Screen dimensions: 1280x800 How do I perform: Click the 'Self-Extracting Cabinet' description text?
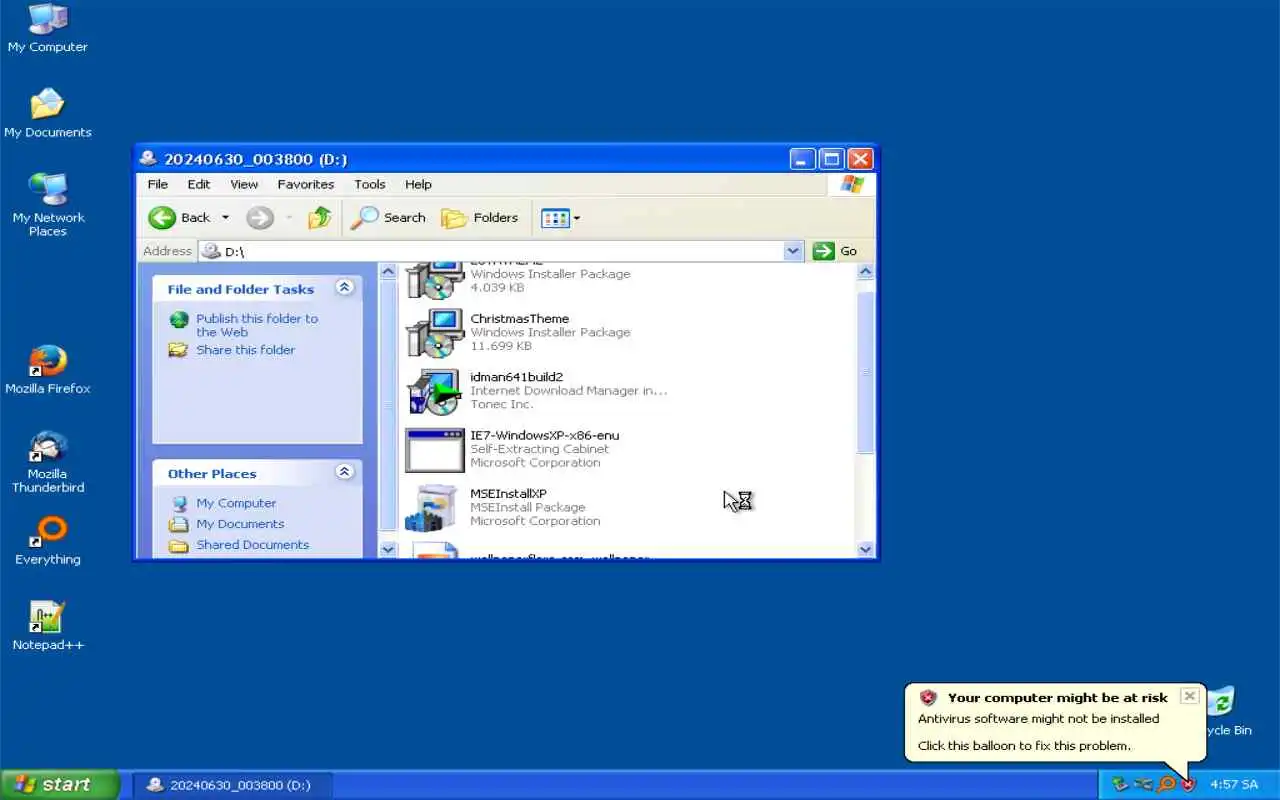tap(539, 449)
